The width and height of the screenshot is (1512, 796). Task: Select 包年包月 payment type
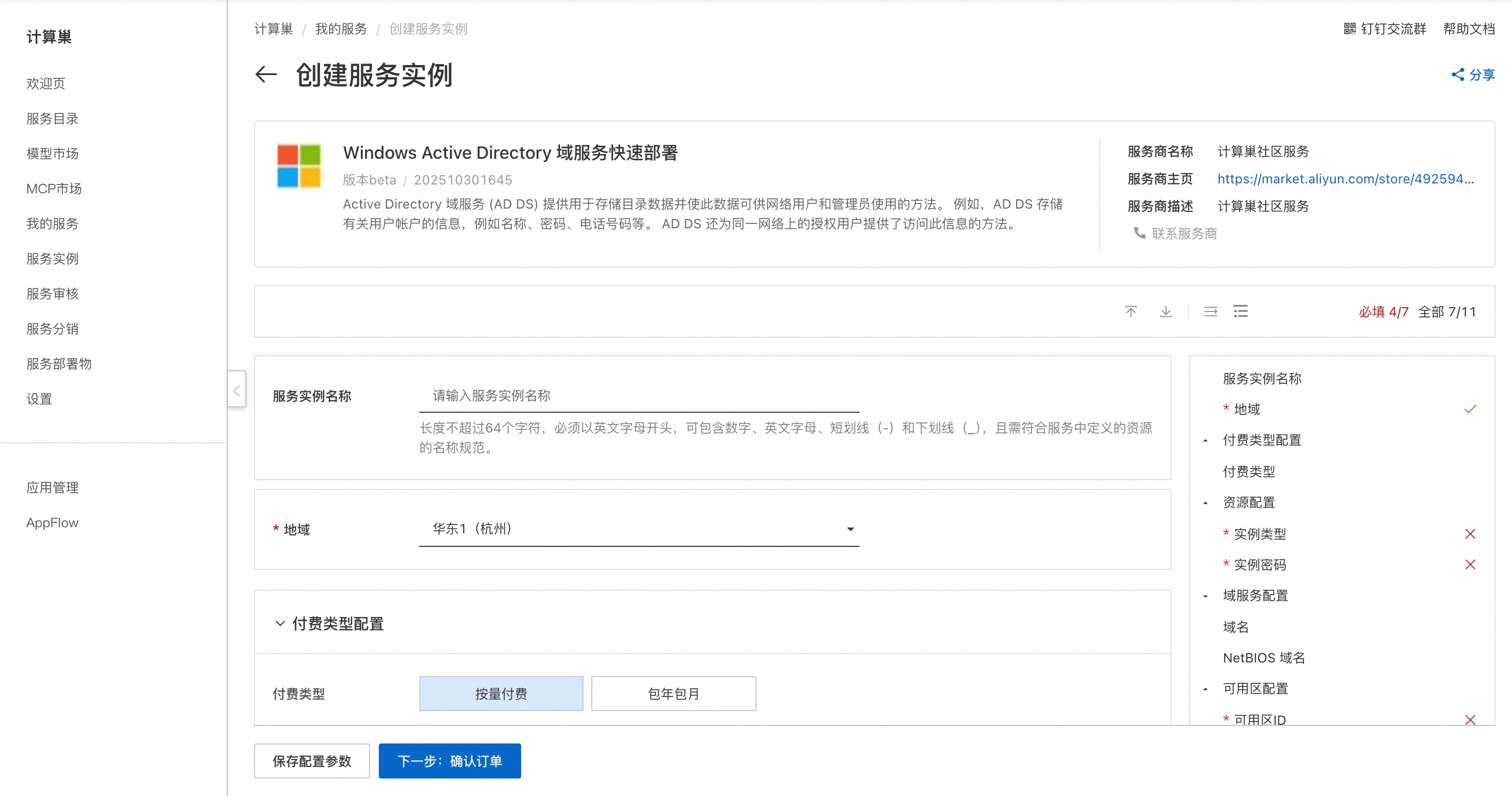673,693
